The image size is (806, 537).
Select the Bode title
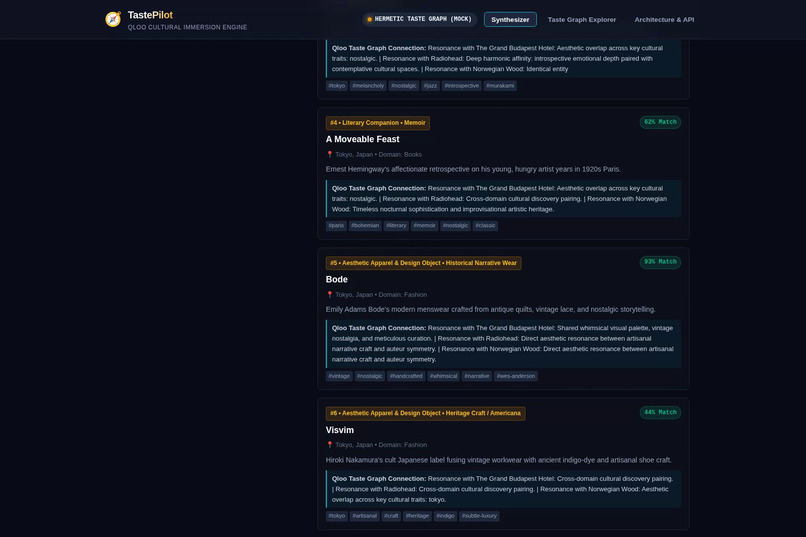coord(337,280)
